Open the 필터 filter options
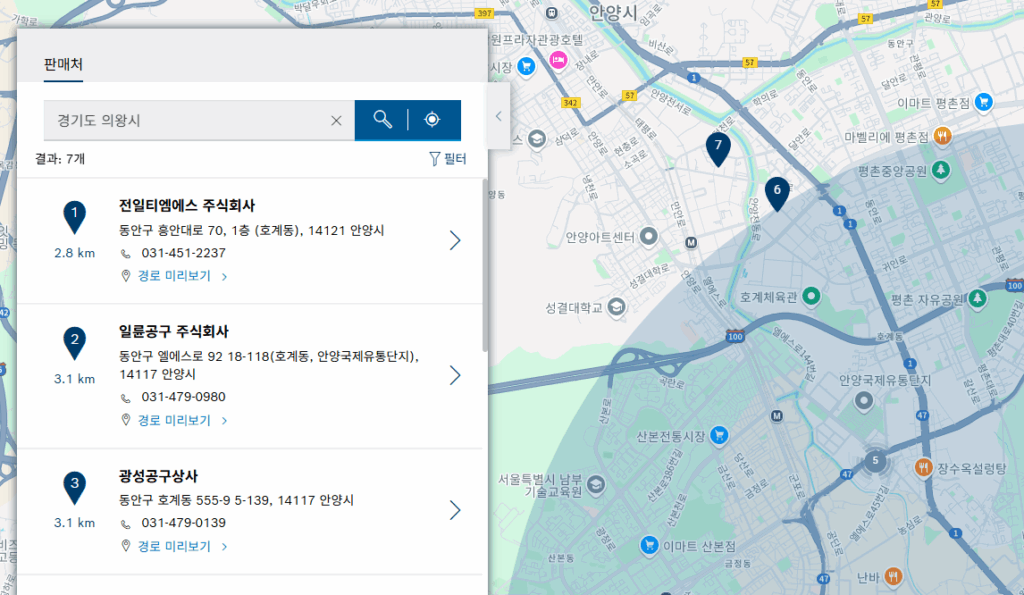Viewport: 1024px width, 595px height. pos(448,159)
